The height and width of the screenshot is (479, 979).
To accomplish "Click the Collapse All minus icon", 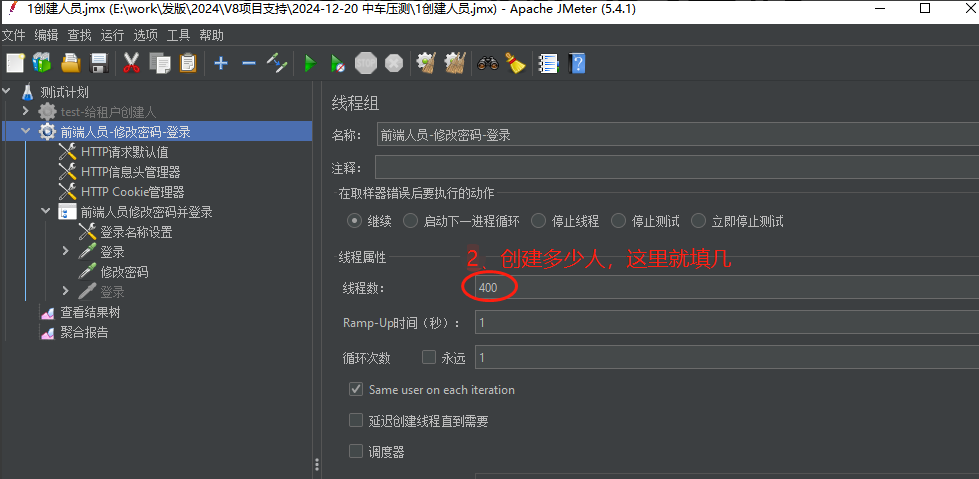I will (248, 63).
